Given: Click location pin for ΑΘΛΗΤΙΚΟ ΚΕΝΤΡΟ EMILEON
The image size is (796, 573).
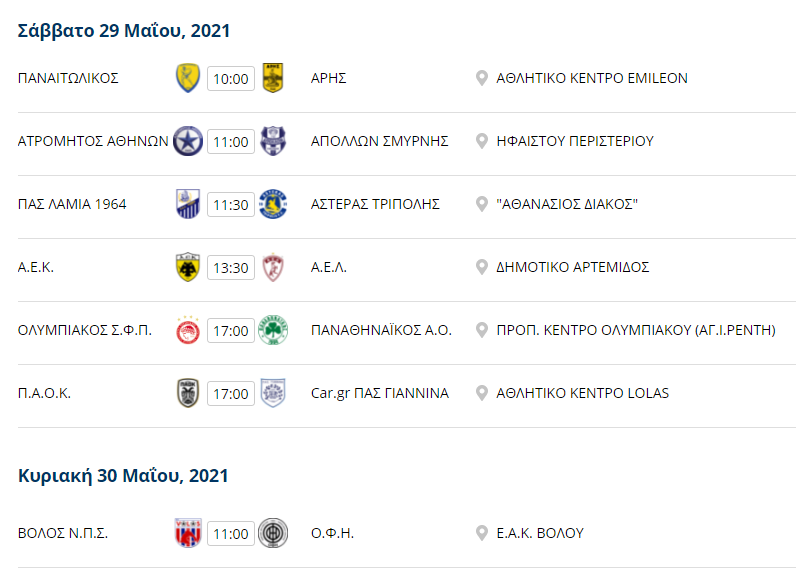Looking at the screenshot, I should point(481,78).
